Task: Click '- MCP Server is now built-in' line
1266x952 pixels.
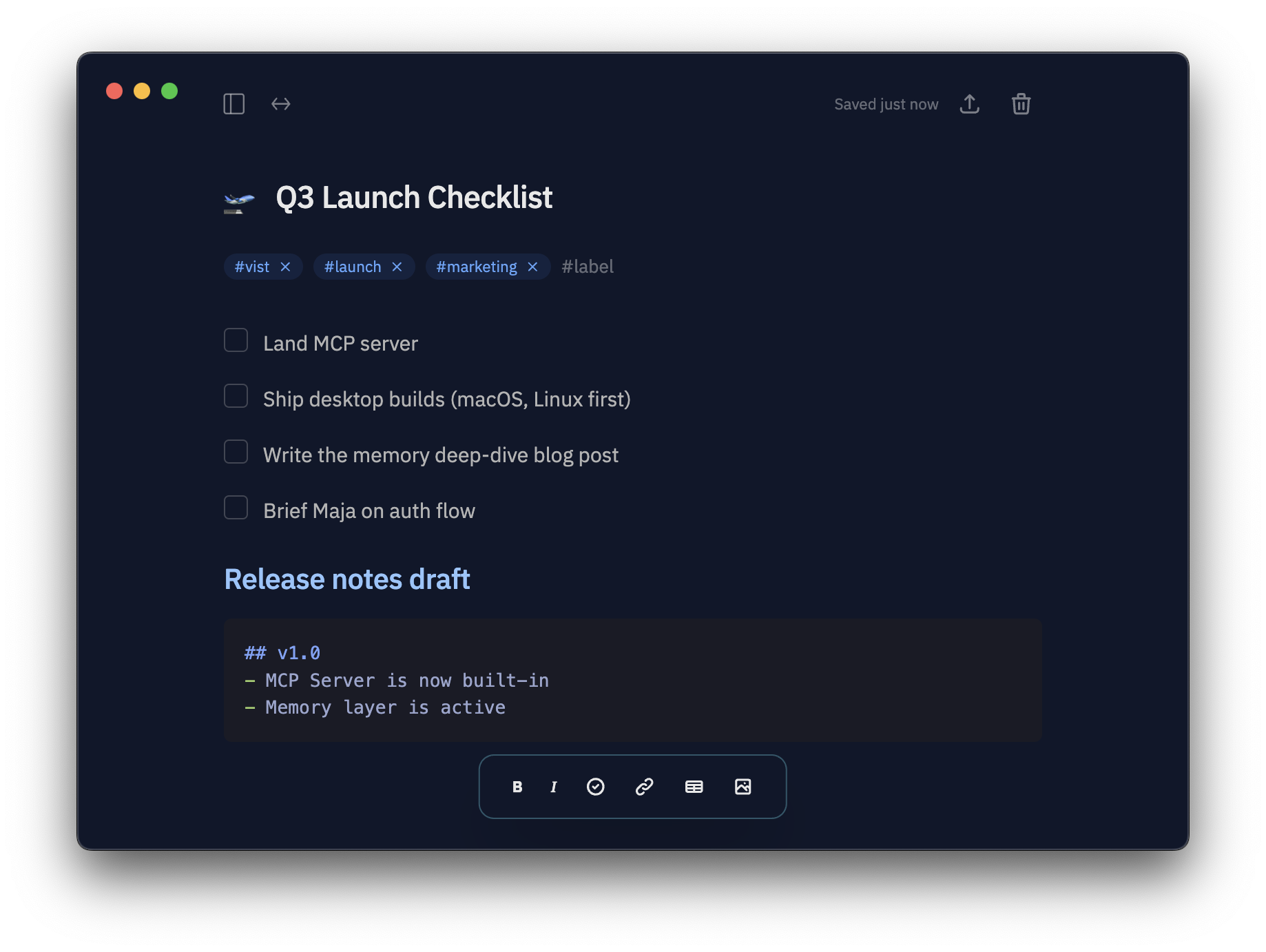Action: 397,681
